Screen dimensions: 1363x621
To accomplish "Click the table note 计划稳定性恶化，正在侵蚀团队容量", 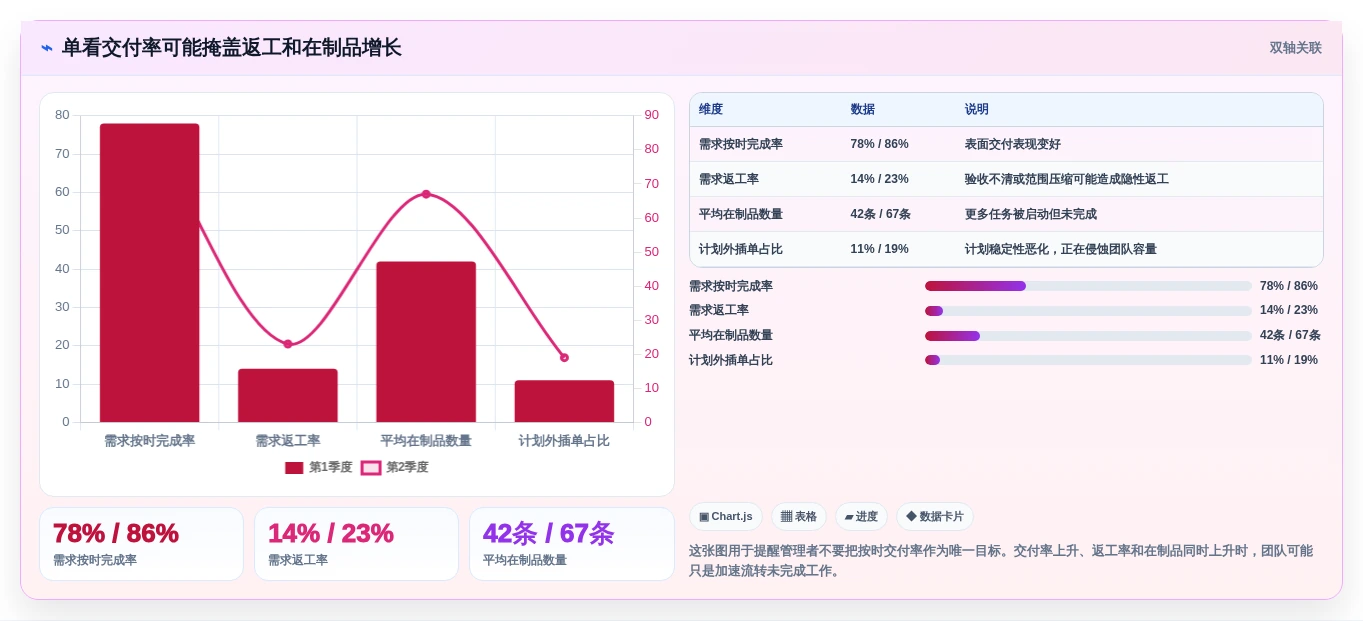I will click(1061, 249).
